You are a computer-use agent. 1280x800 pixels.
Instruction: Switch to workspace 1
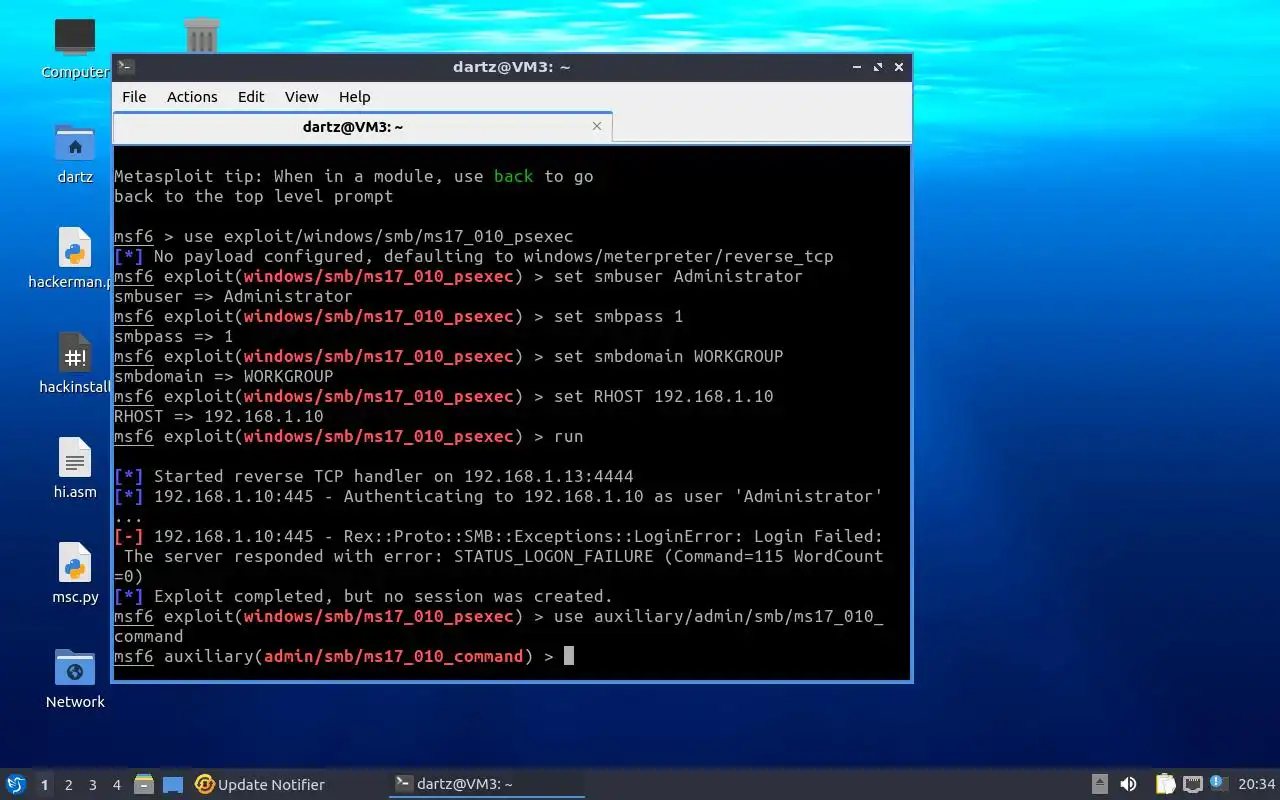(44, 785)
